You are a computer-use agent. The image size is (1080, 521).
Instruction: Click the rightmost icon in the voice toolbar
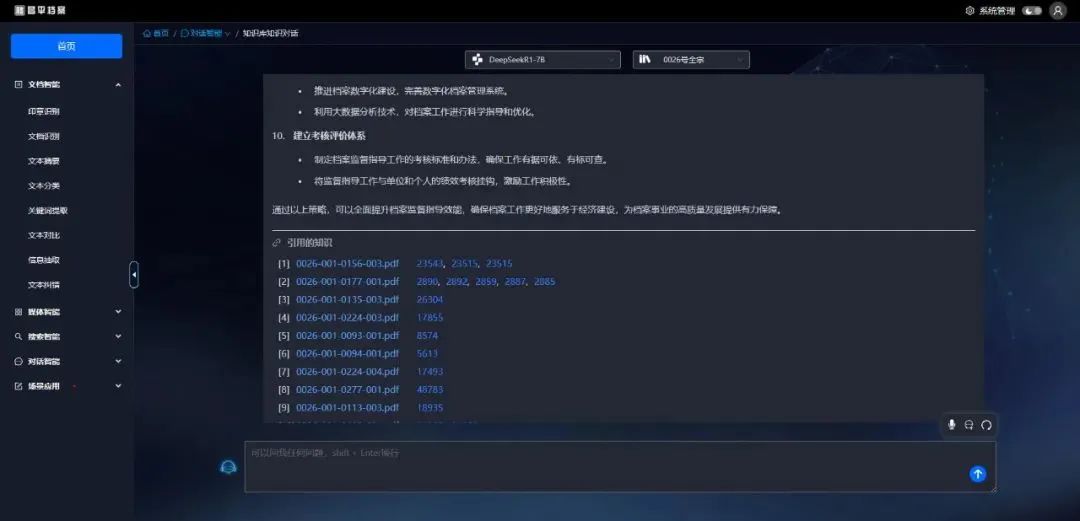pos(986,425)
